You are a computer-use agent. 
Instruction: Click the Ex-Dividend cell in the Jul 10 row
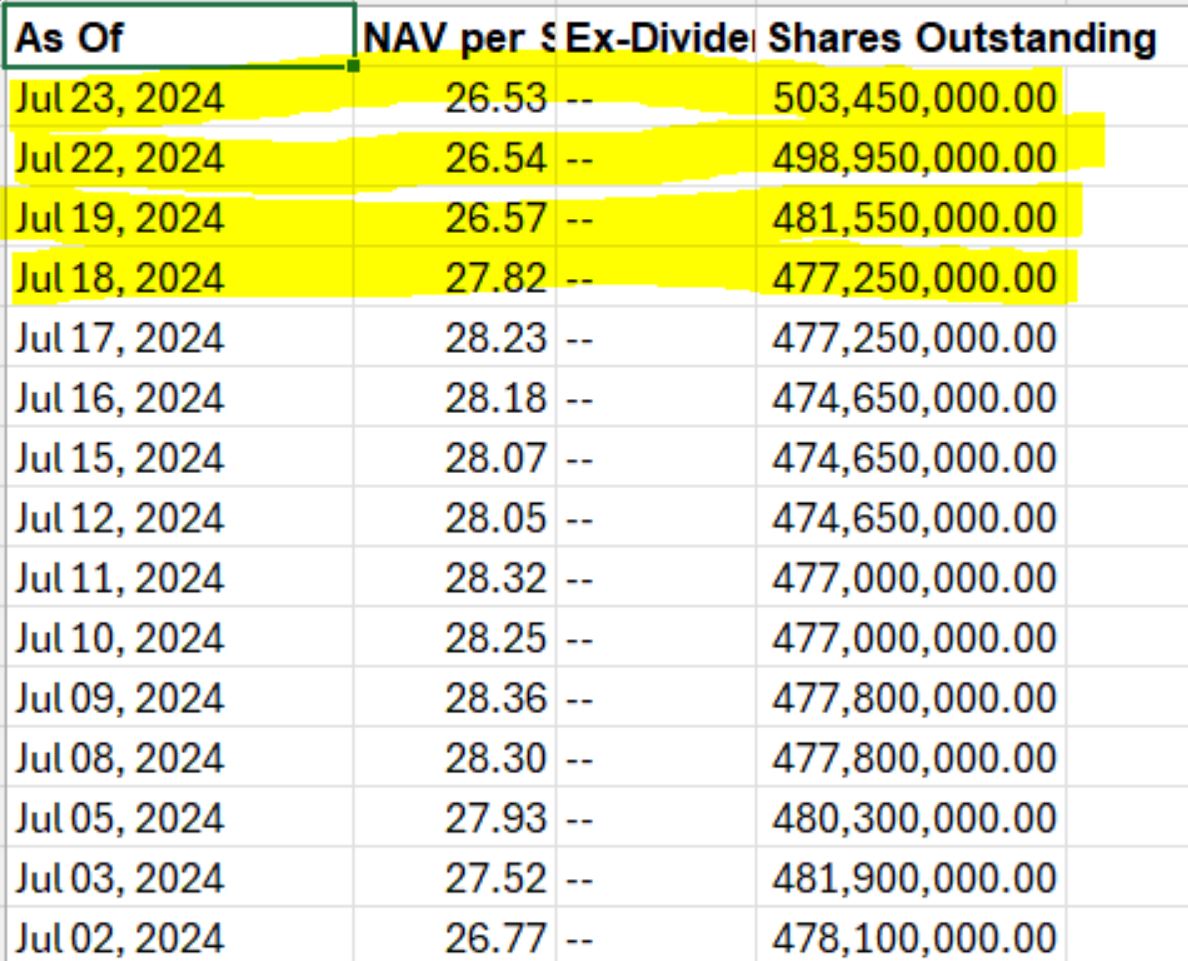(x=656, y=638)
